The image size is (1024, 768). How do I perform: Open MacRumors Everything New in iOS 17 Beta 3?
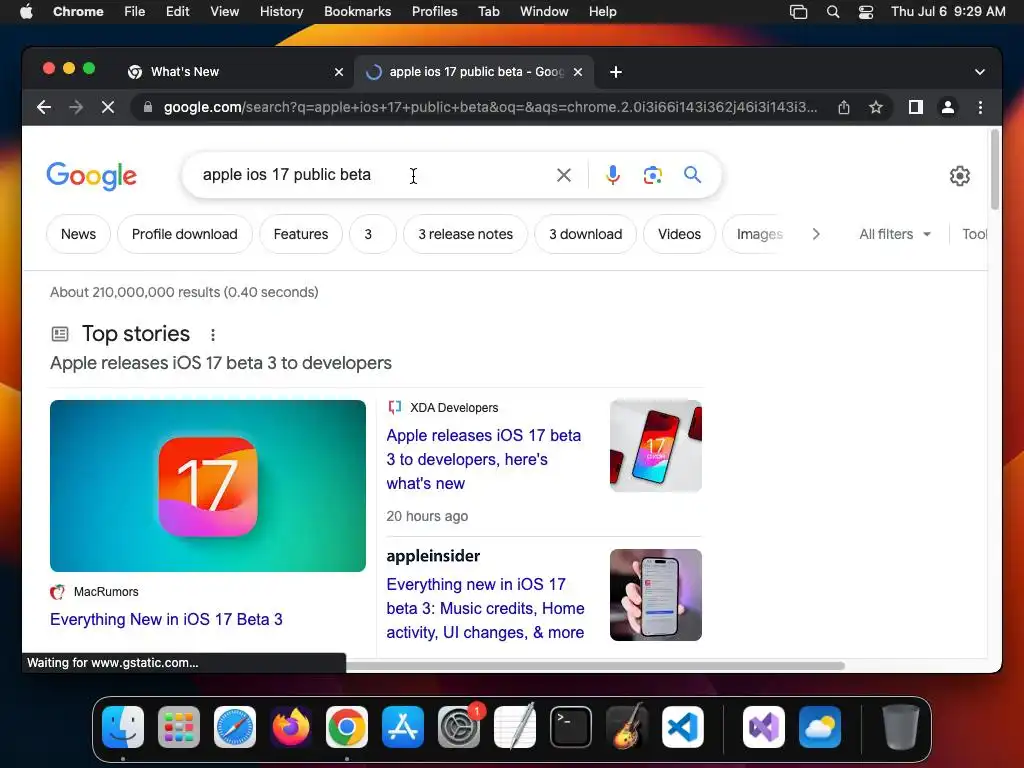click(x=167, y=619)
